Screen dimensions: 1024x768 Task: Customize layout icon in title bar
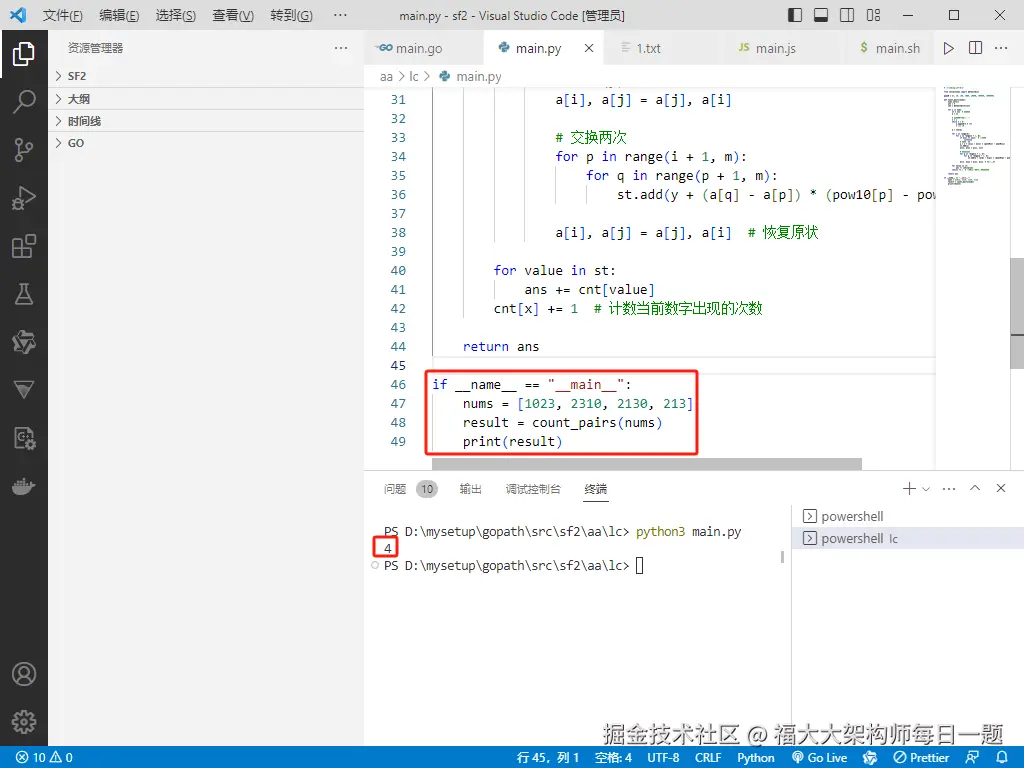coord(873,15)
